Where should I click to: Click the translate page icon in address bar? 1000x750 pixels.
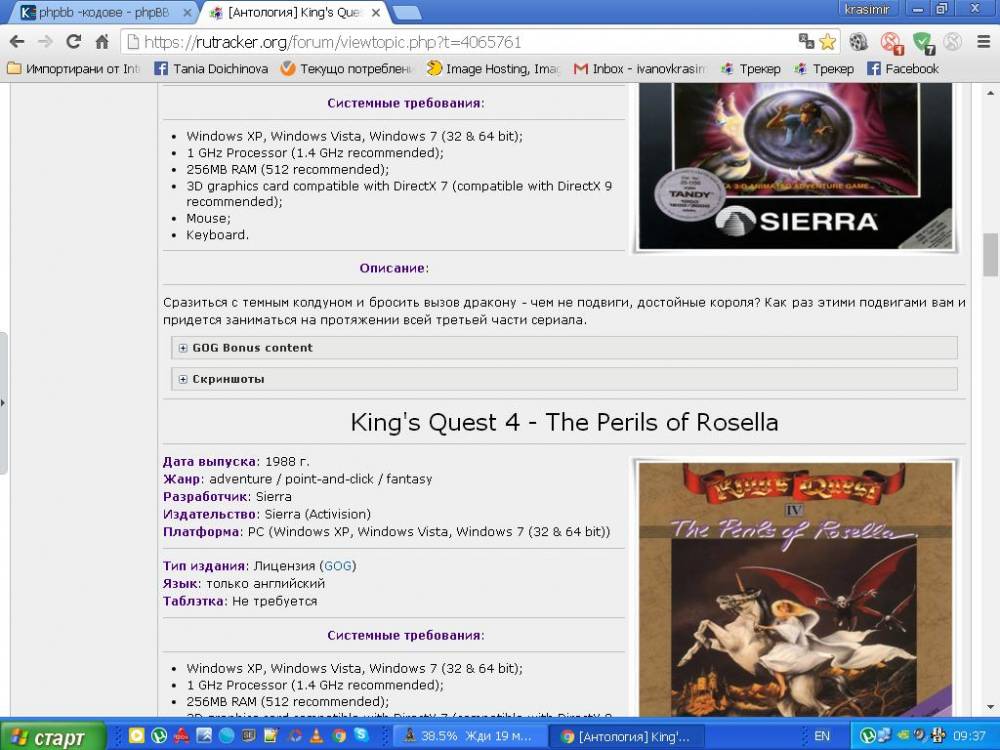pos(806,41)
